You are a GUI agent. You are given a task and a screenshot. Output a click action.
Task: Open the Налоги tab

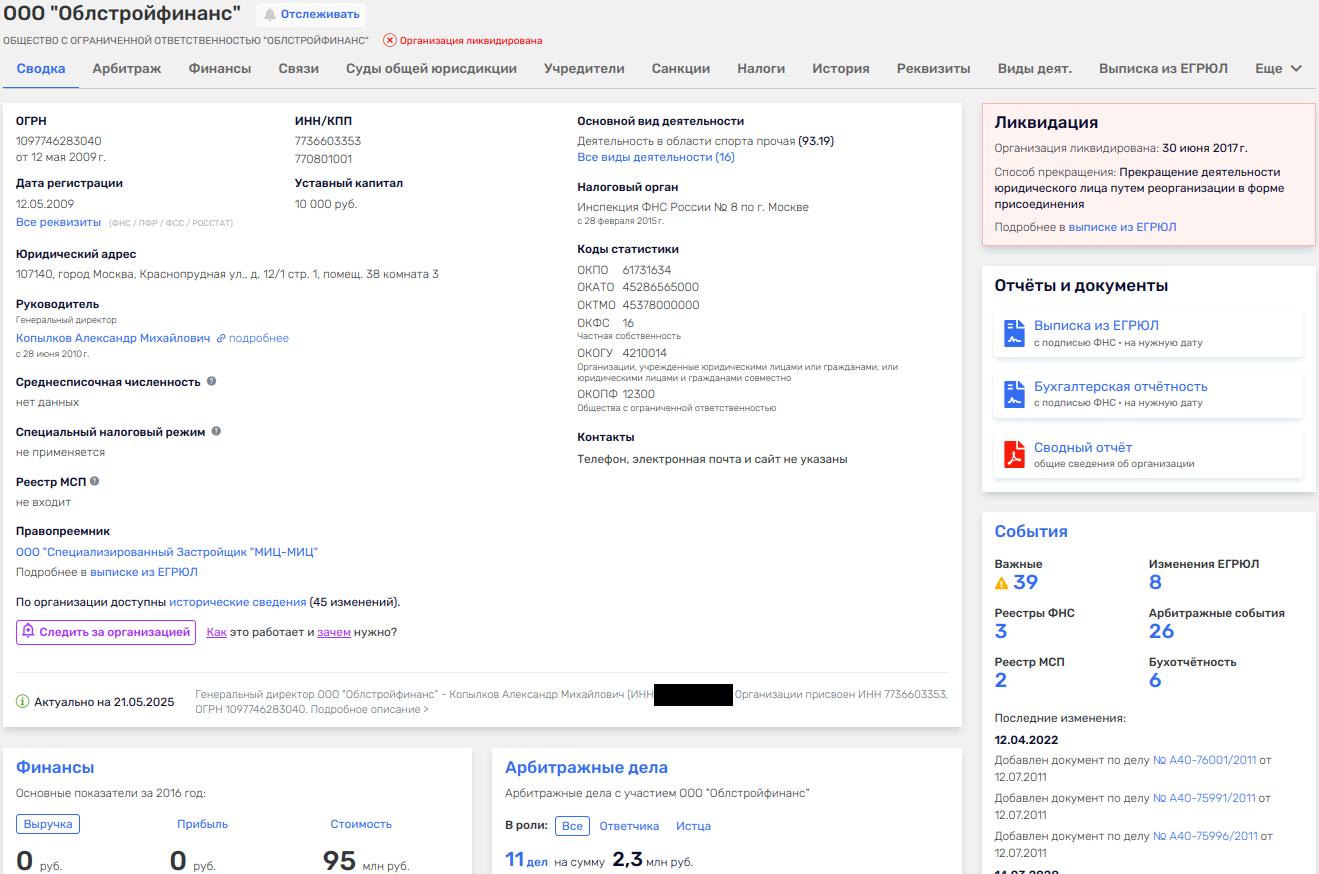(761, 69)
